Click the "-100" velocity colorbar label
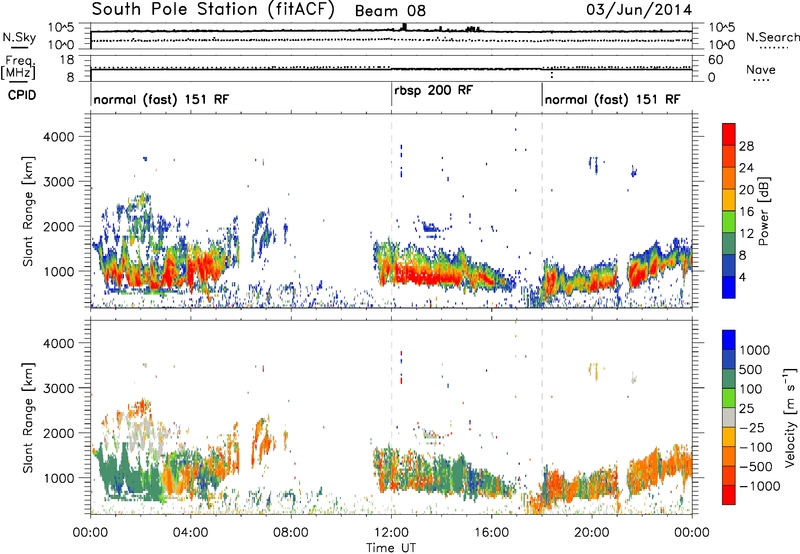800x554 pixels. [x=756, y=447]
